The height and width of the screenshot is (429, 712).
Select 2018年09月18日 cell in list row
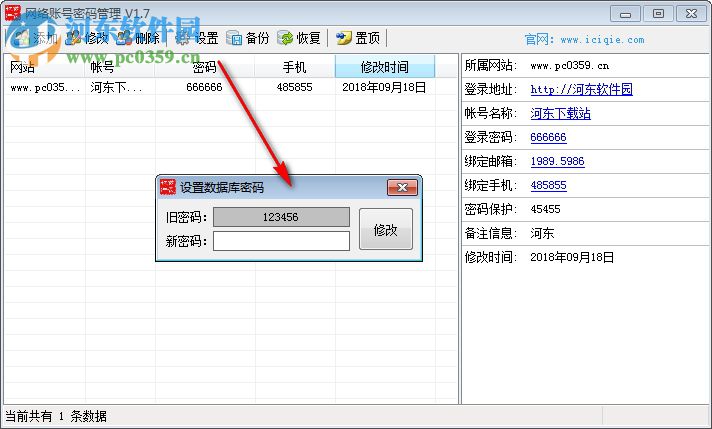coord(384,87)
